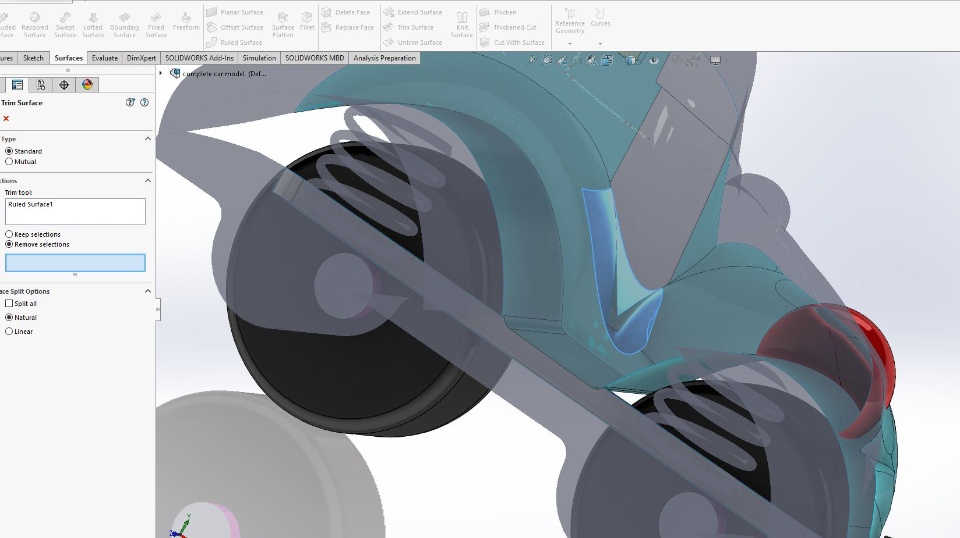960x538 pixels.
Task: Collapse the Selections section
Action: [x=148, y=181]
